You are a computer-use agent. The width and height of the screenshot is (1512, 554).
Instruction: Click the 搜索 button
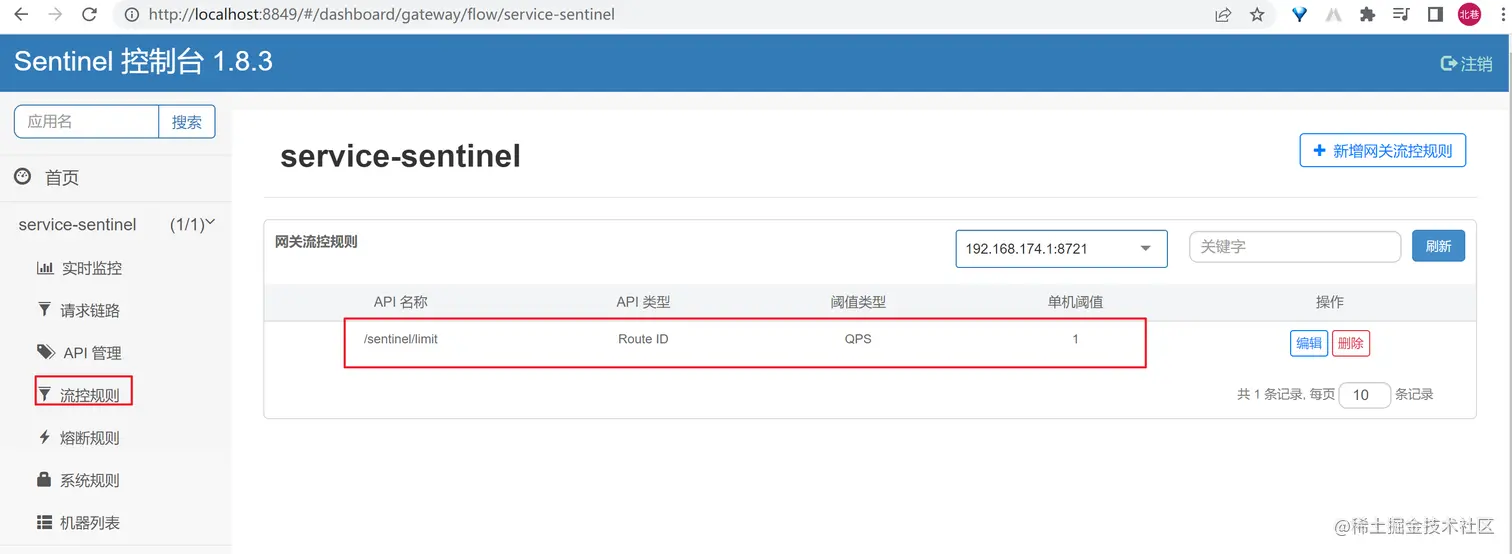pyautogui.click(x=187, y=121)
